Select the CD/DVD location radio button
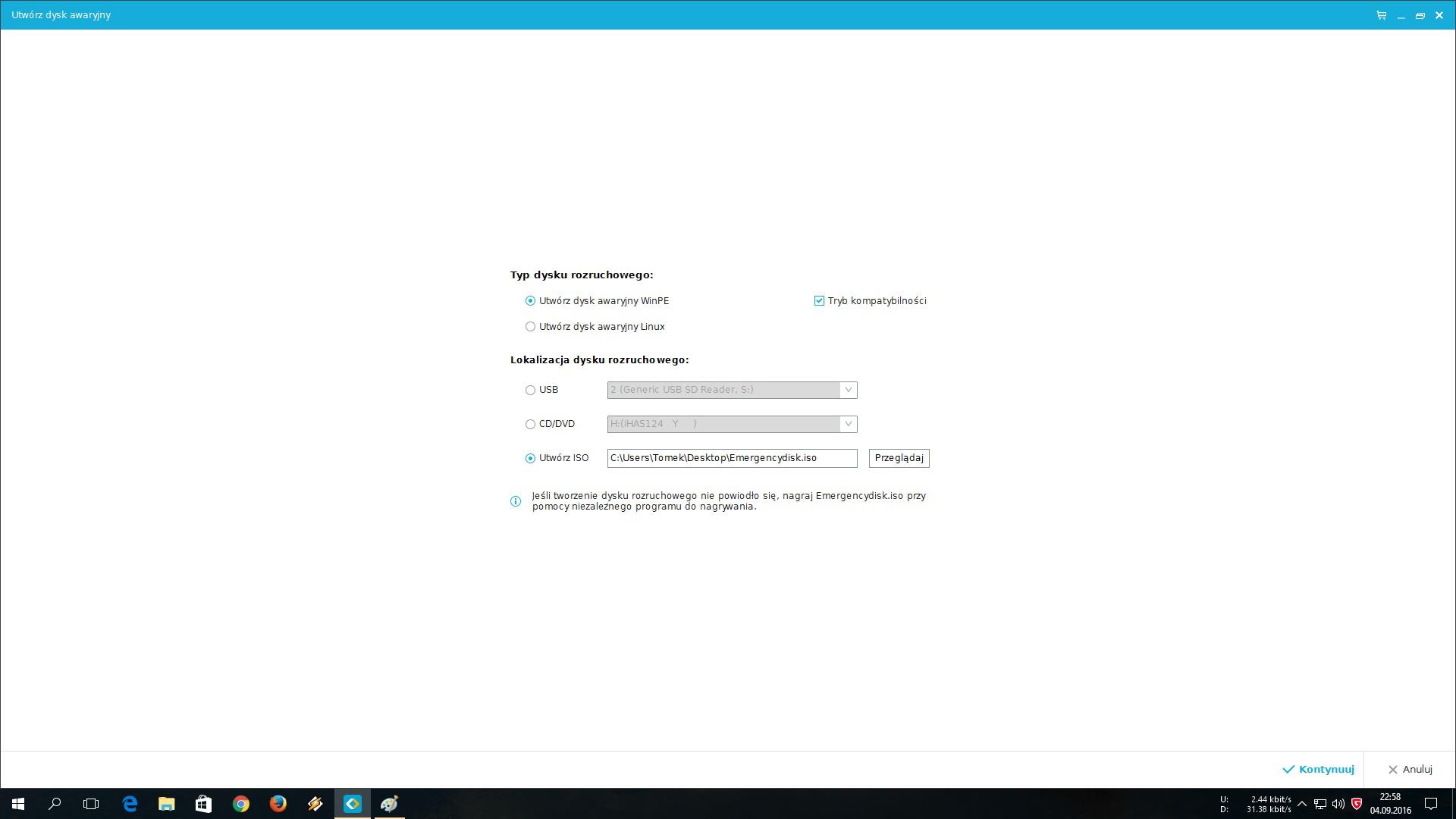This screenshot has width=1456, height=819. pyautogui.click(x=530, y=424)
